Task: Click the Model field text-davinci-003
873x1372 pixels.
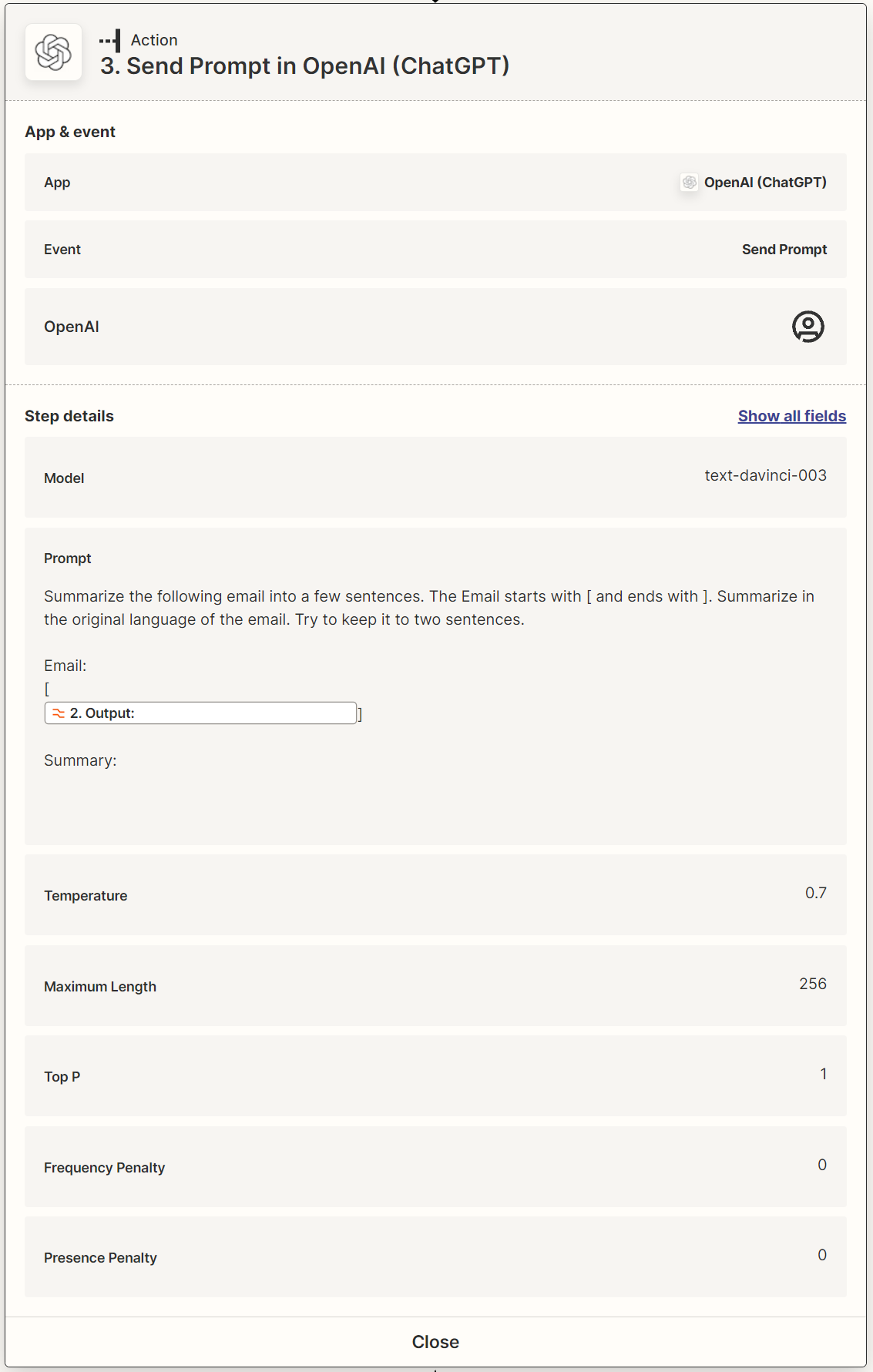Action: pos(764,475)
